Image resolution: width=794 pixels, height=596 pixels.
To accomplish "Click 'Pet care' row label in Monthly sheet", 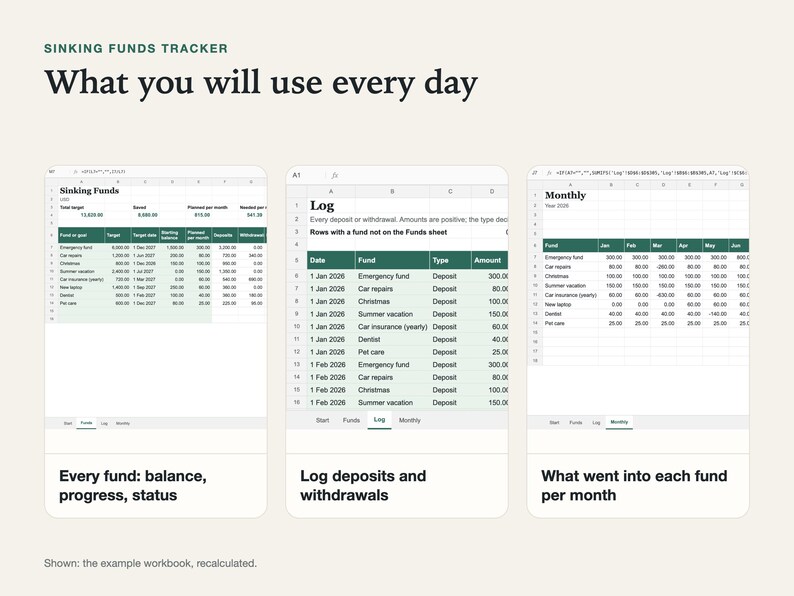I will pyautogui.click(x=554, y=323).
